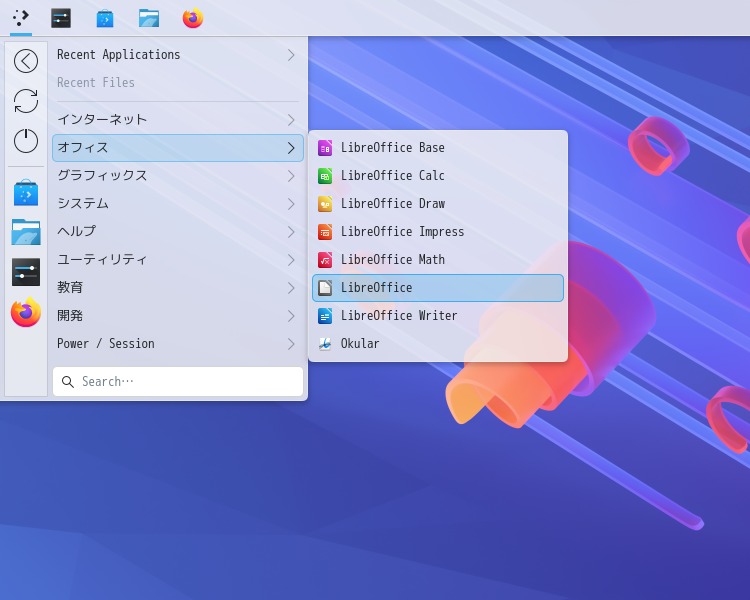Image resolution: width=750 pixels, height=600 pixels.
Task: Open Firefox from the top panel
Action: [193, 18]
